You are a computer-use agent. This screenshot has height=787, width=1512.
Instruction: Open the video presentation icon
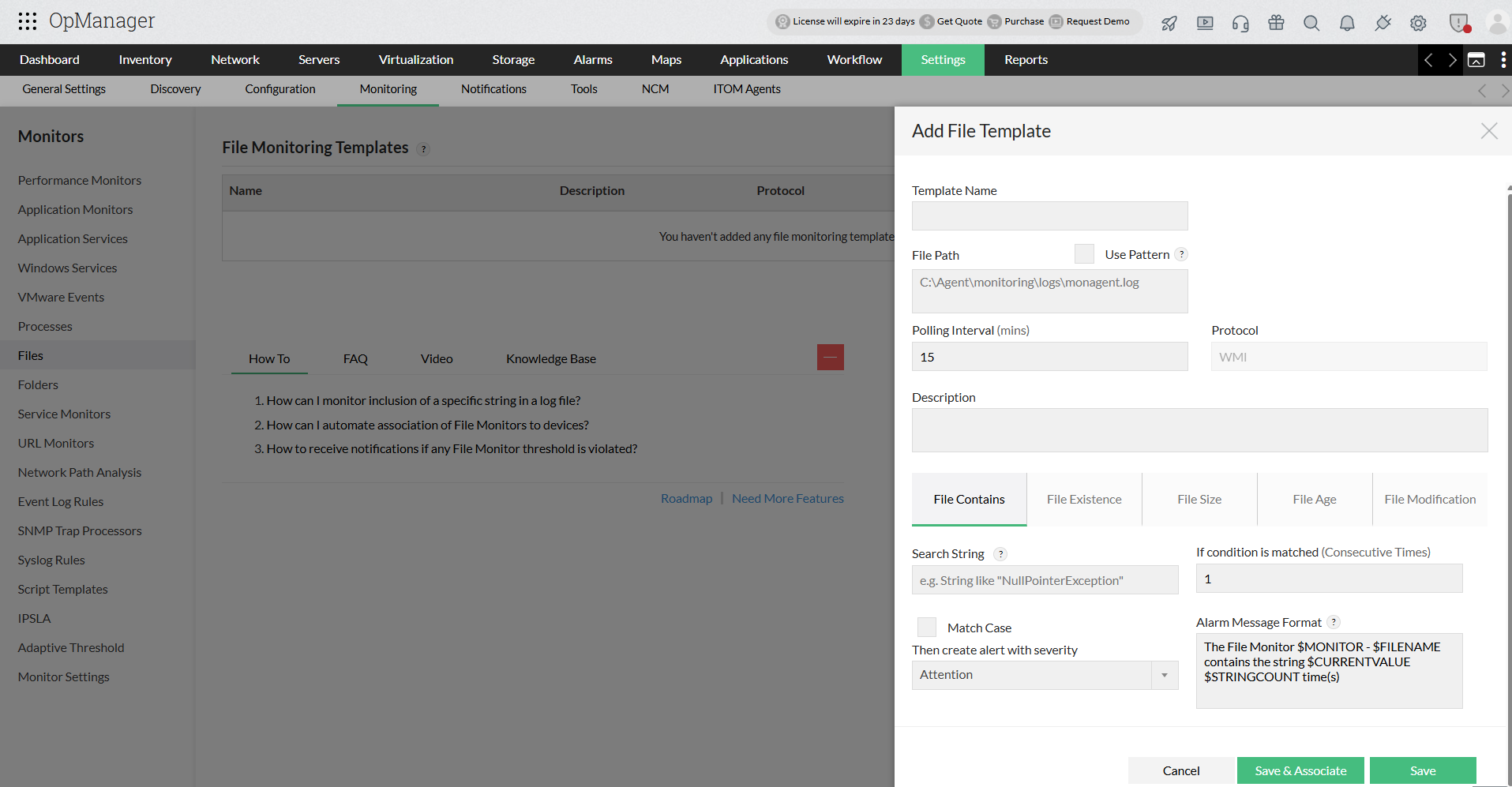click(x=1205, y=23)
